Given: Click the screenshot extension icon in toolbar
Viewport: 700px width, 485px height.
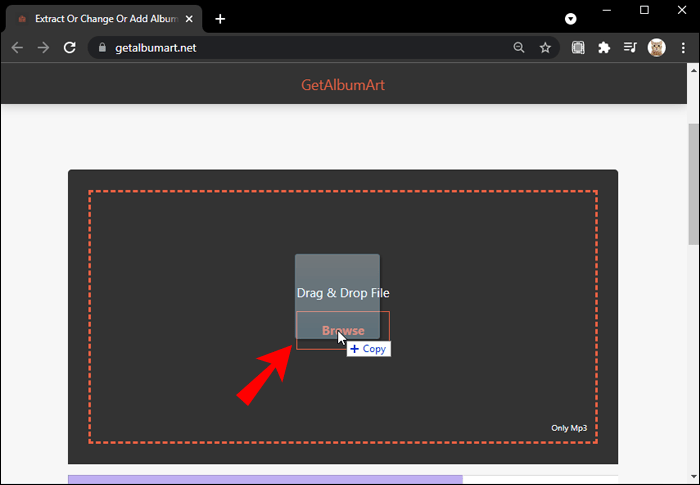Looking at the screenshot, I should pos(578,48).
